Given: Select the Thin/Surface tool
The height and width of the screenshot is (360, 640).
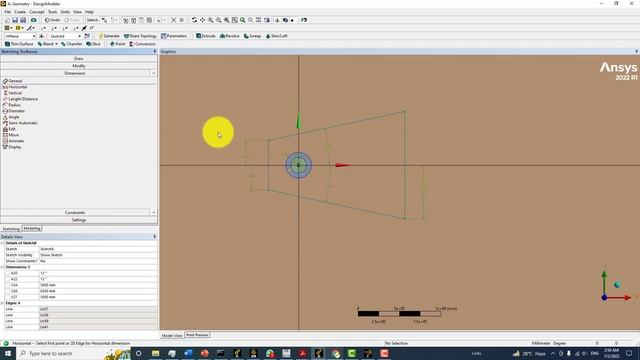Looking at the screenshot, I should 19,44.
